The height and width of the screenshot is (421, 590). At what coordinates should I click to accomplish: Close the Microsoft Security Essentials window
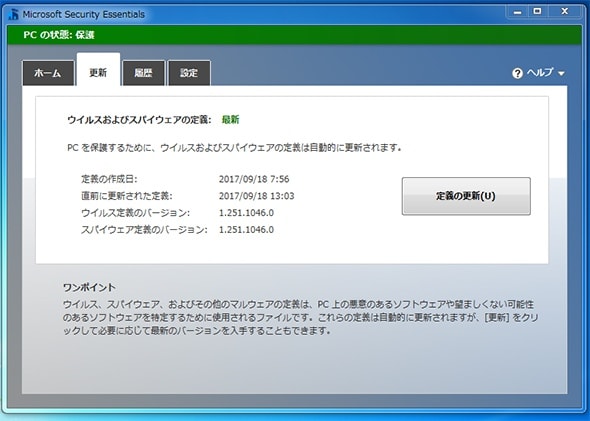564,12
